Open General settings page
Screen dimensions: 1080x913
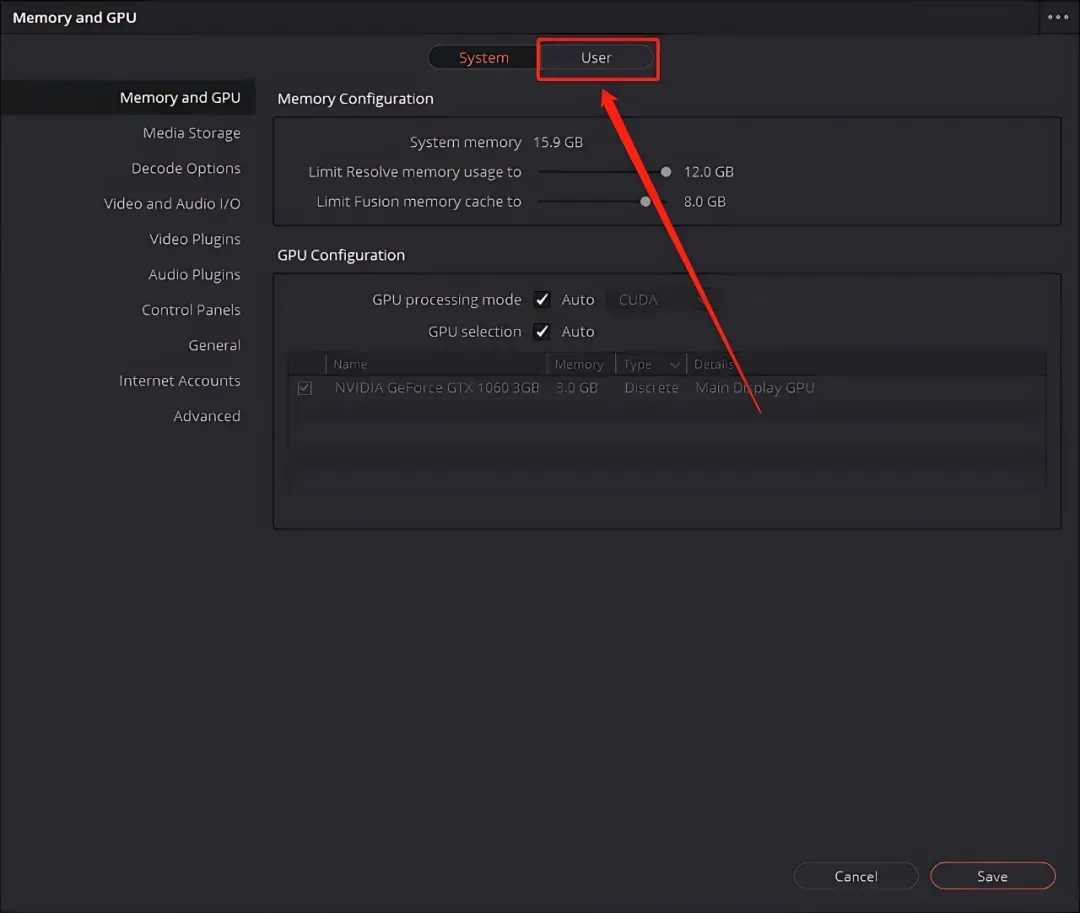coord(214,345)
